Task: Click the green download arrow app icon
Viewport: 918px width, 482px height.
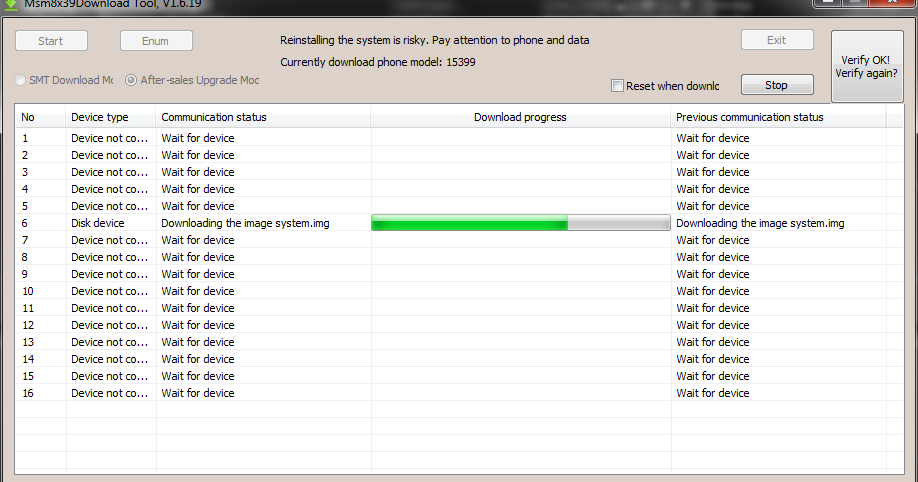Action: coord(11,5)
